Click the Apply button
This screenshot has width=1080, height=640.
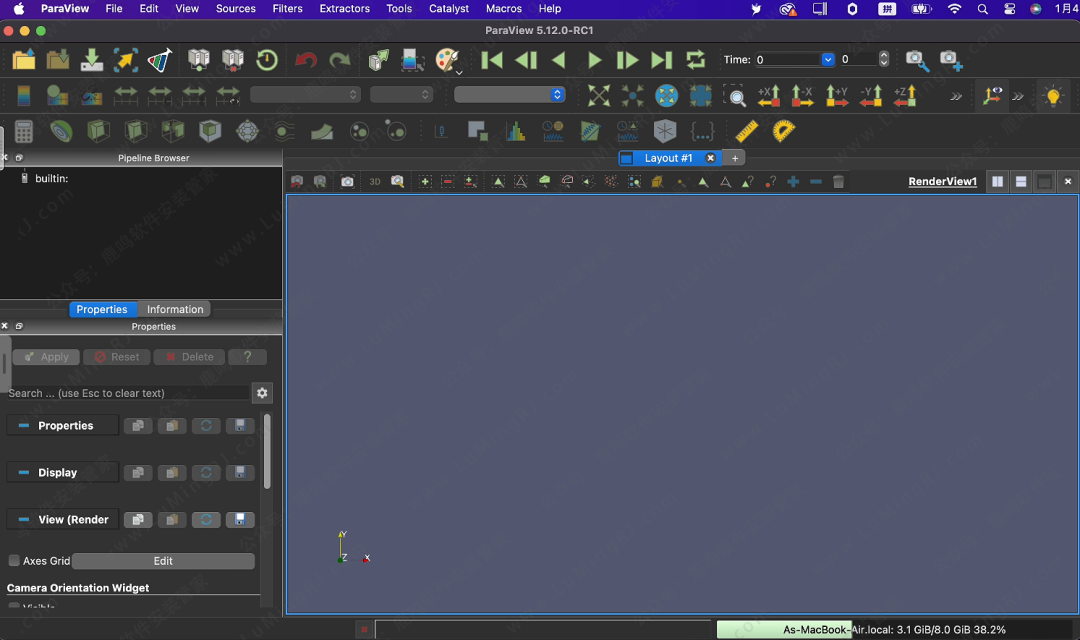pyautogui.click(x=45, y=357)
